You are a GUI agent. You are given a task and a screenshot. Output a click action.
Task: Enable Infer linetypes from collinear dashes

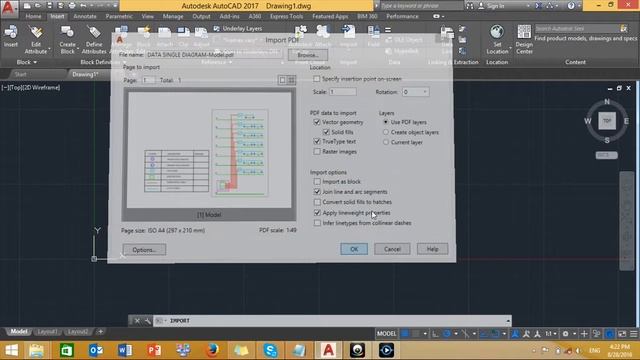coord(317,223)
